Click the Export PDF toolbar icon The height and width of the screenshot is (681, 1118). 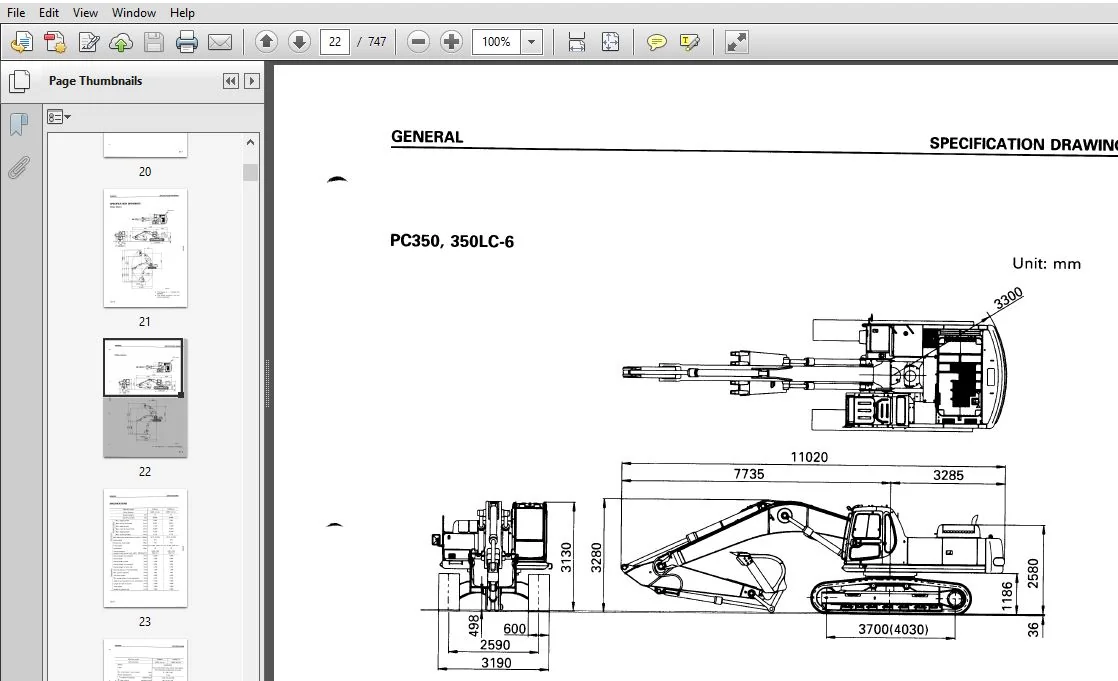coord(55,42)
